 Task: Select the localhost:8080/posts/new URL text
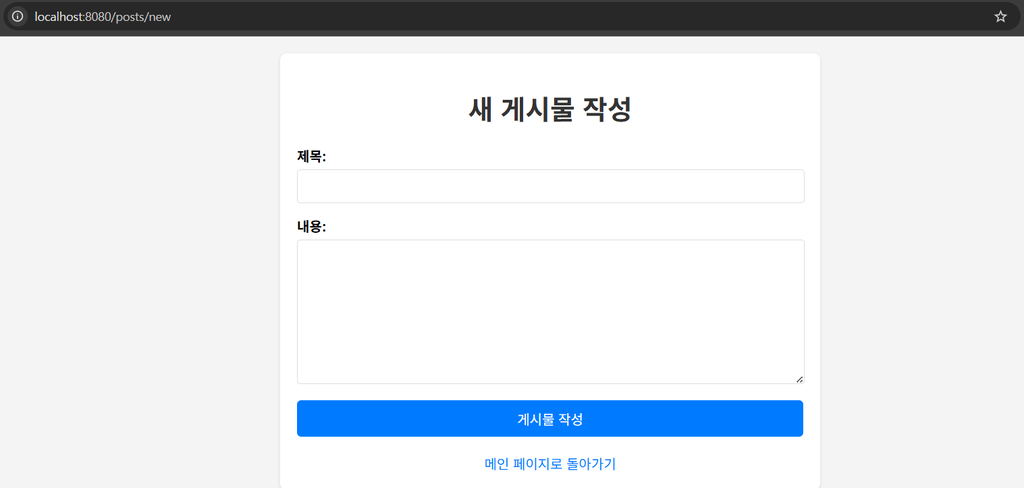click(x=103, y=17)
